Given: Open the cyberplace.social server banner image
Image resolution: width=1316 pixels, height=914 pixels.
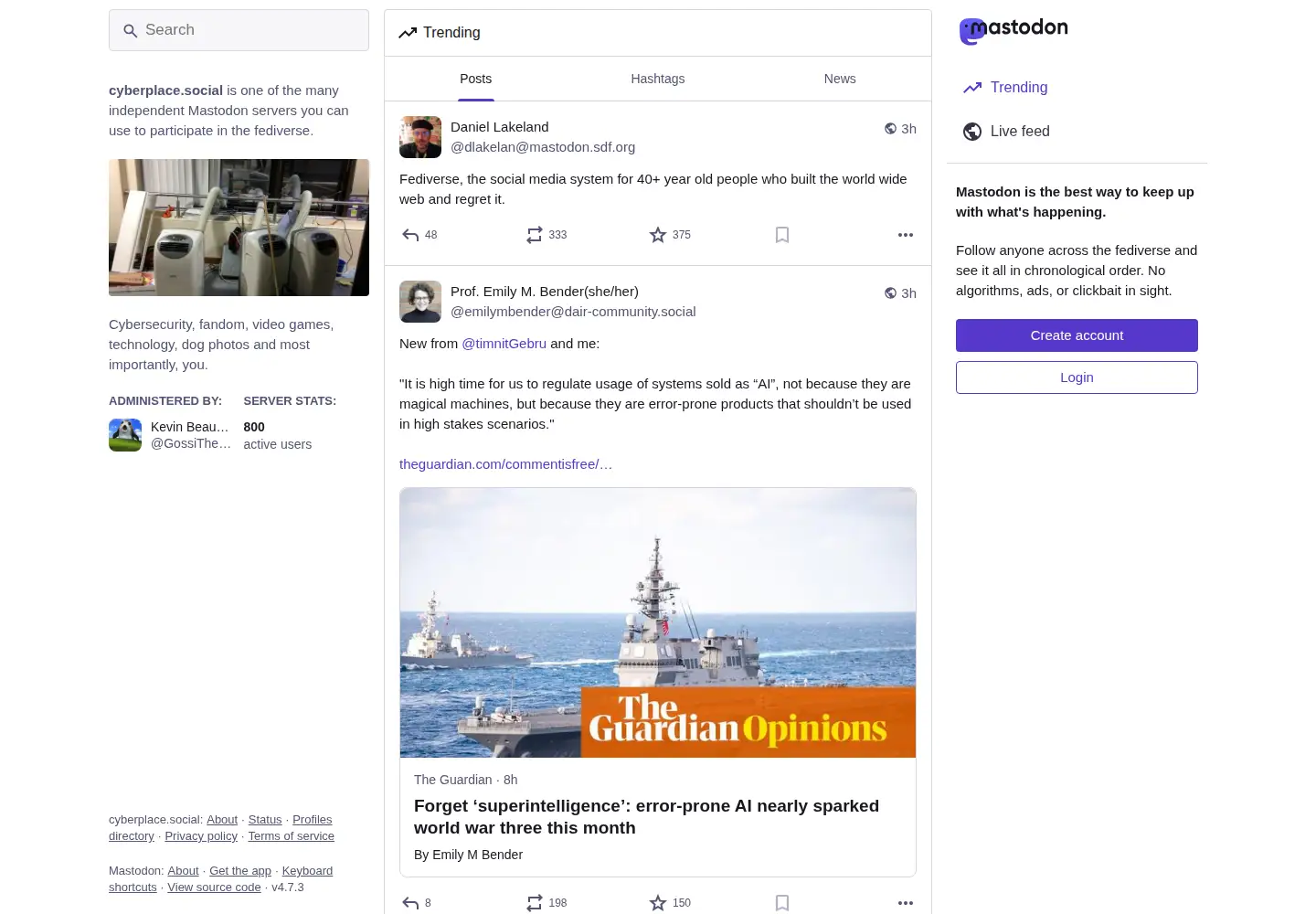Looking at the screenshot, I should [x=239, y=228].
